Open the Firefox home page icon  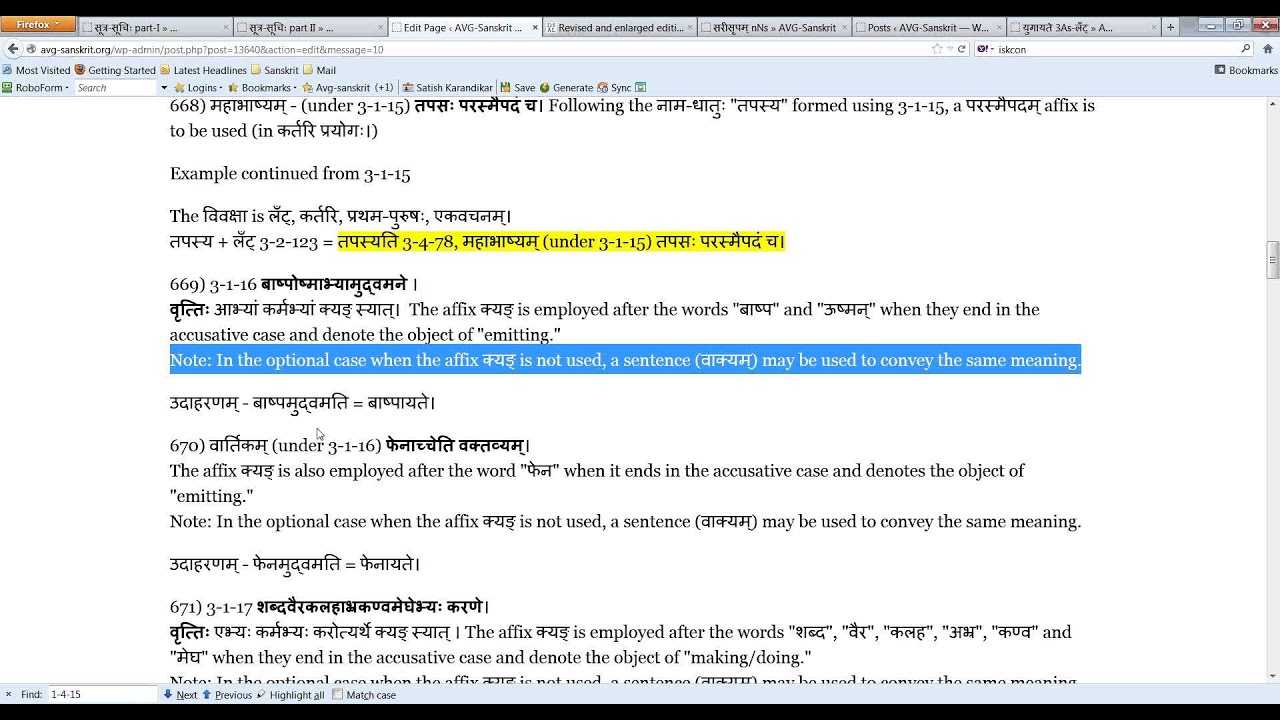coord(1266,48)
